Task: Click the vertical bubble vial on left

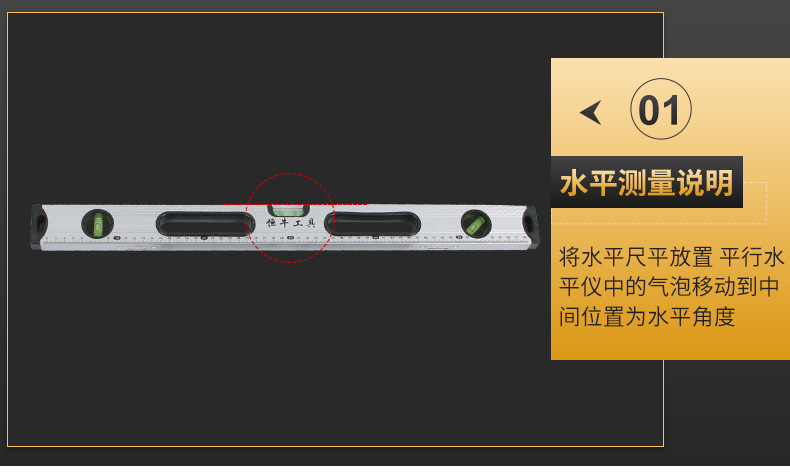Action: click(97, 224)
